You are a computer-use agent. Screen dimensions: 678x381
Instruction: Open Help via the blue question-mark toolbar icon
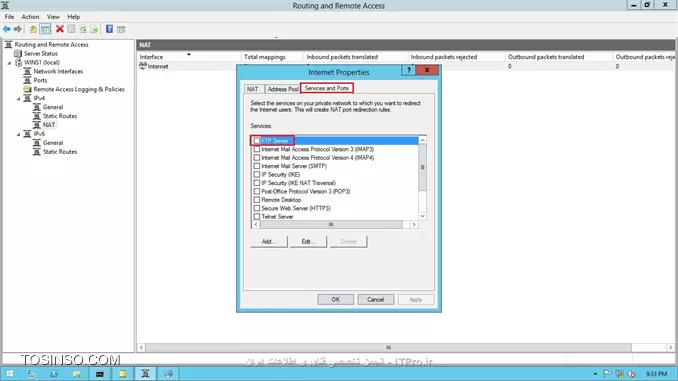[x=109, y=29]
